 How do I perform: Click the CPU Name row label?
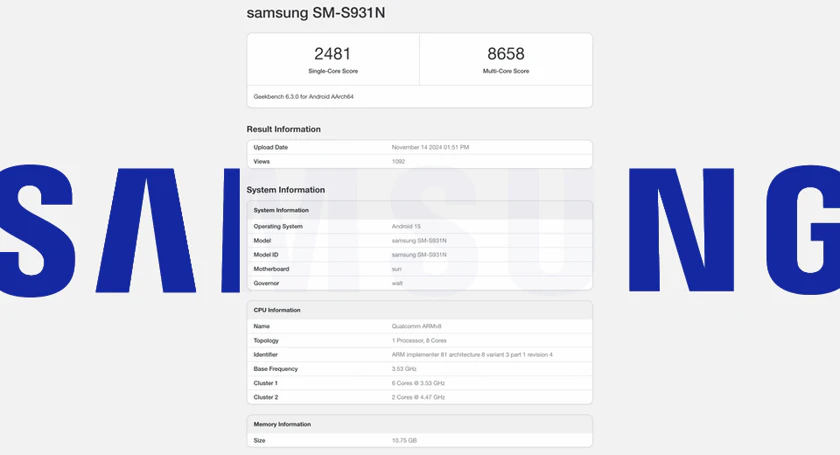tap(261, 326)
